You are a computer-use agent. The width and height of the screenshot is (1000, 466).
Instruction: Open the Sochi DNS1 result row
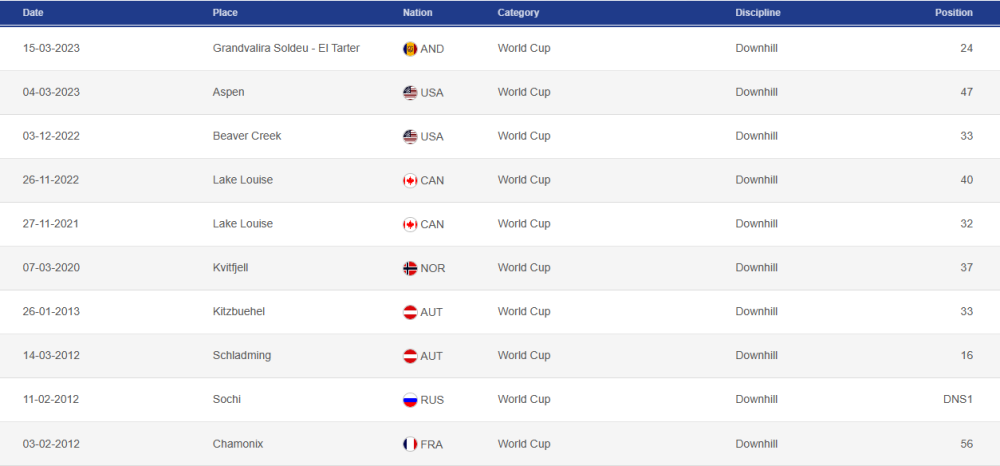coord(957,400)
